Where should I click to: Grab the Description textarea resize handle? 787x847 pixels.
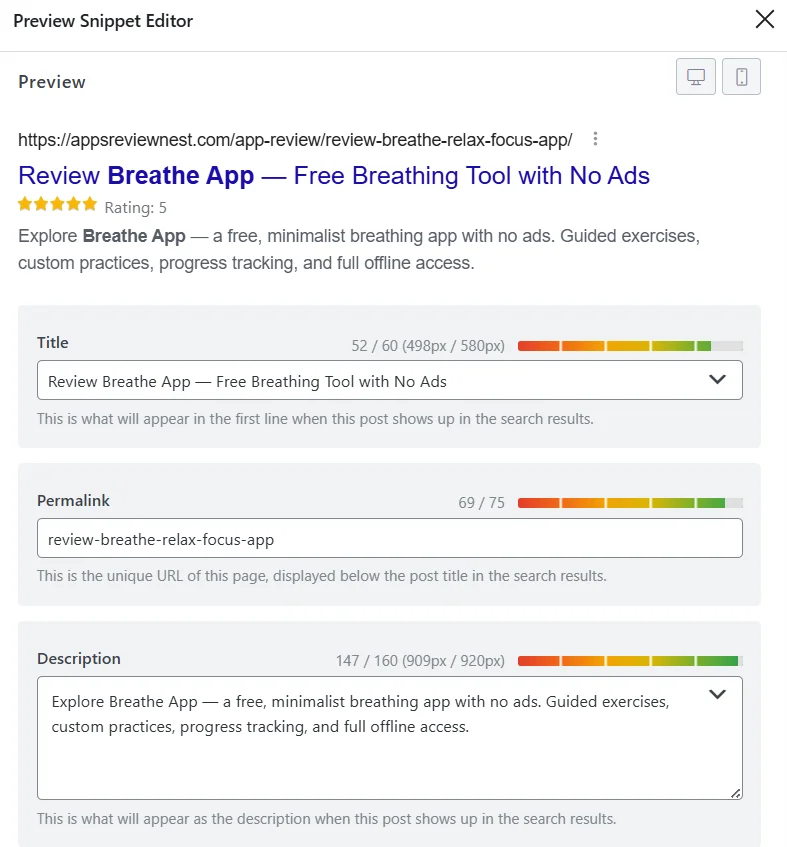pyautogui.click(x=736, y=793)
